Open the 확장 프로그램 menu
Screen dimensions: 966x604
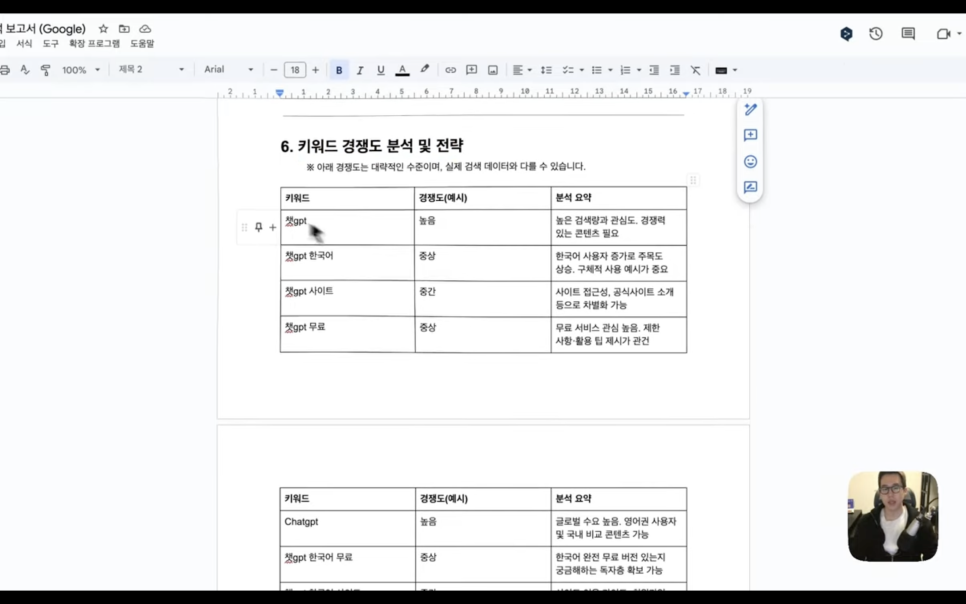click(x=94, y=44)
